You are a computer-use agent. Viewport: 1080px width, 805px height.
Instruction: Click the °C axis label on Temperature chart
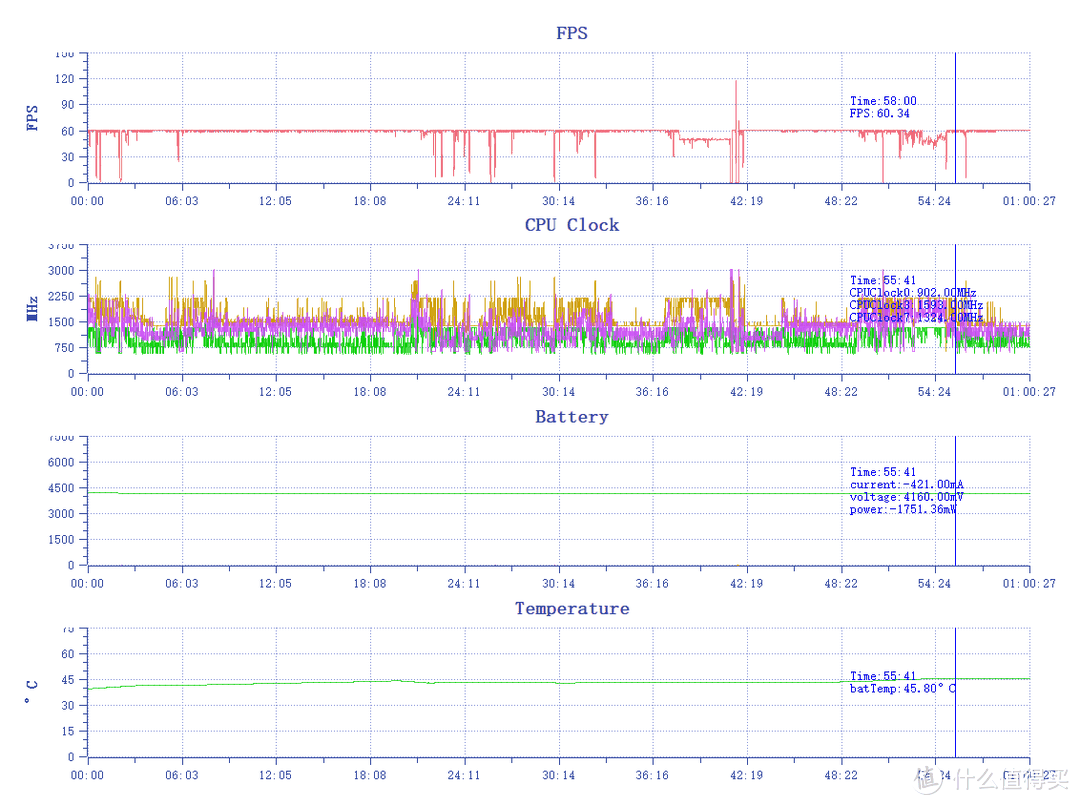tap(33, 692)
